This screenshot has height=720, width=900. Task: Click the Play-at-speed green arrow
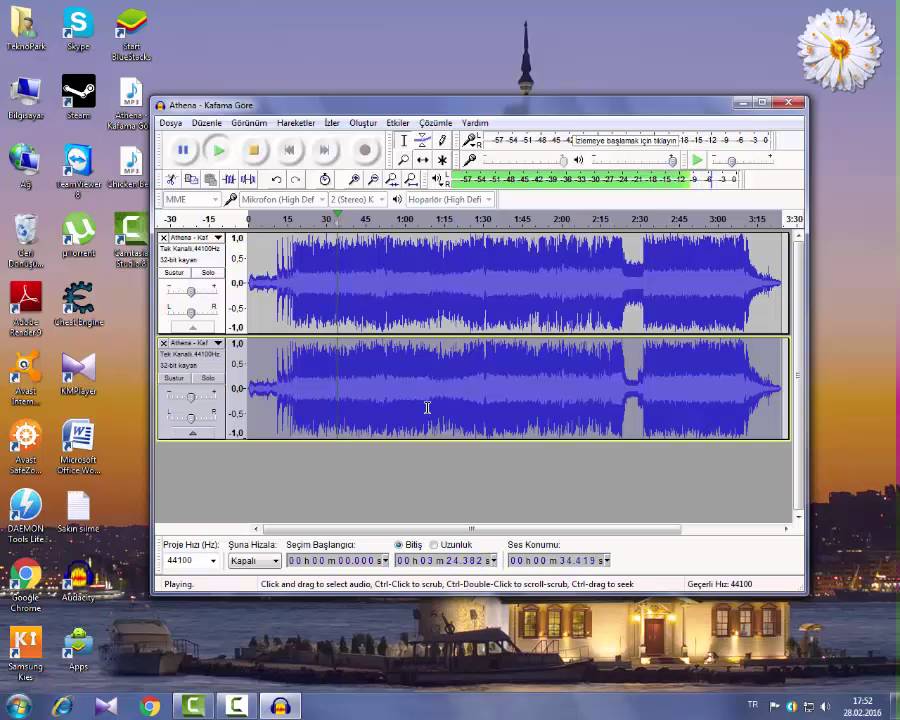[x=697, y=160]
